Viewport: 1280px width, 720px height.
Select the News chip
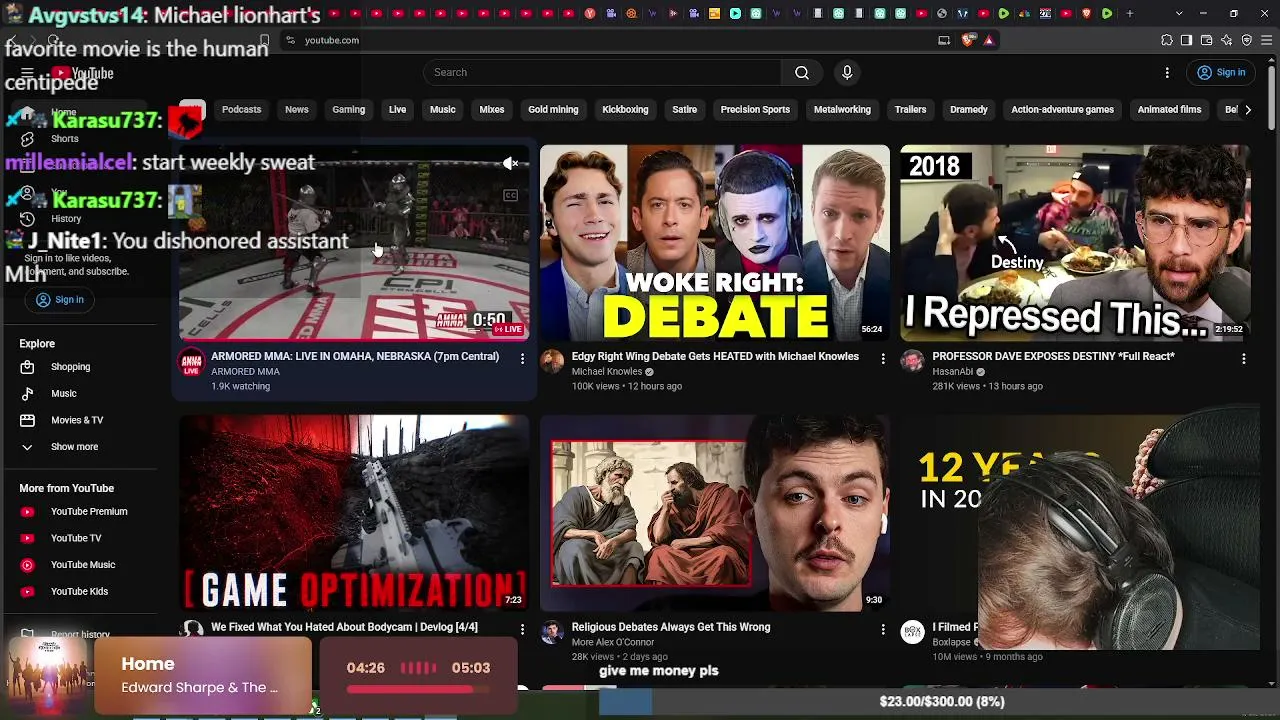[x=297, y=109]
